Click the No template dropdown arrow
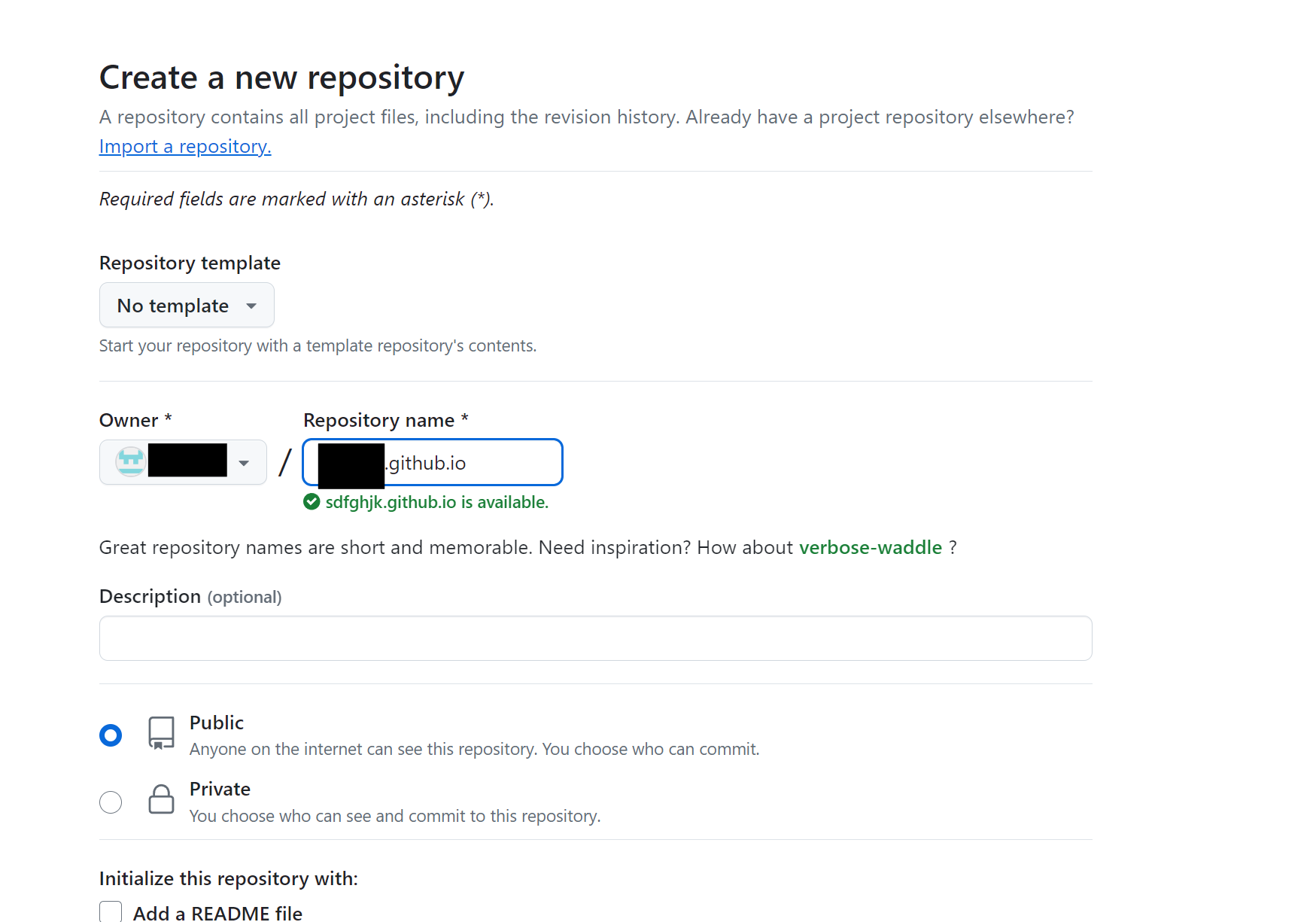The image size is (1316, 922). pyautogui.click(x=251, y=306)
